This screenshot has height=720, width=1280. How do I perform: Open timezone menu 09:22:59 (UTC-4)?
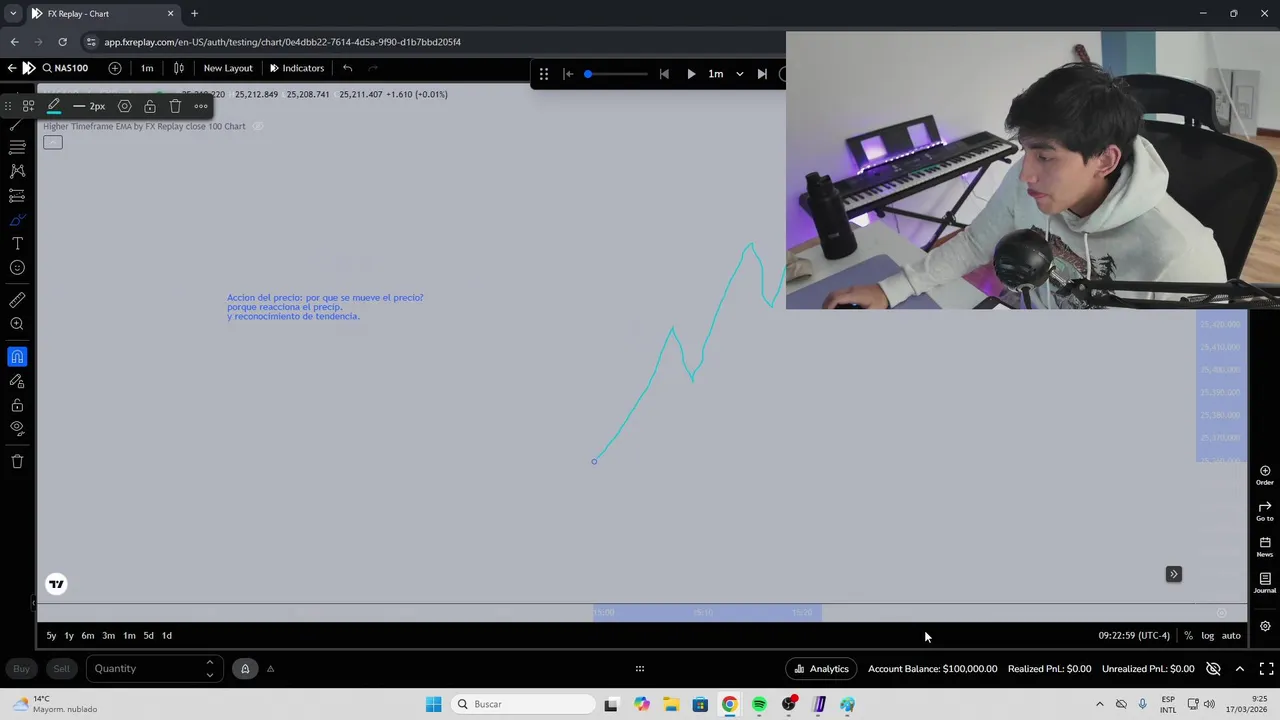pos(1134,635)
